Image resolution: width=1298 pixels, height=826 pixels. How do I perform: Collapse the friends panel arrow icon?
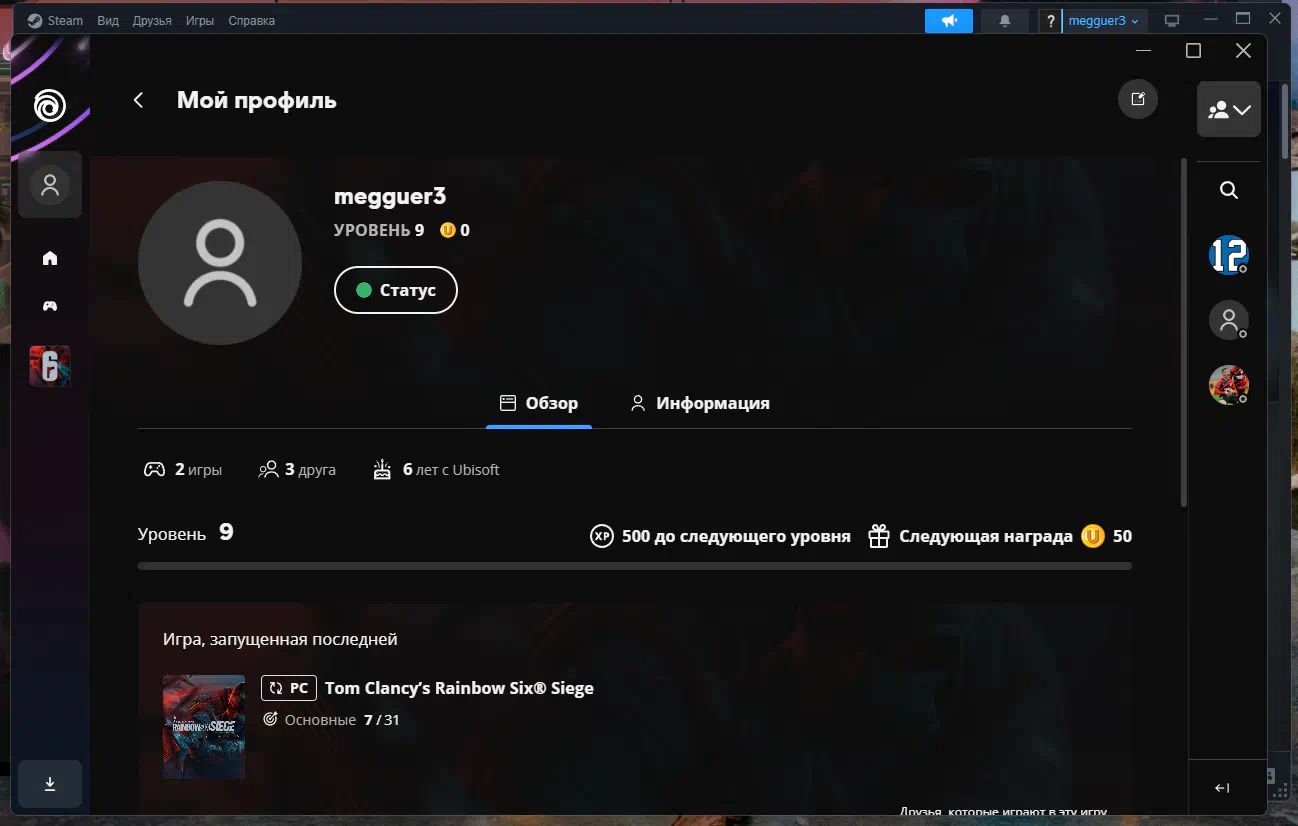click(1222, 788)
